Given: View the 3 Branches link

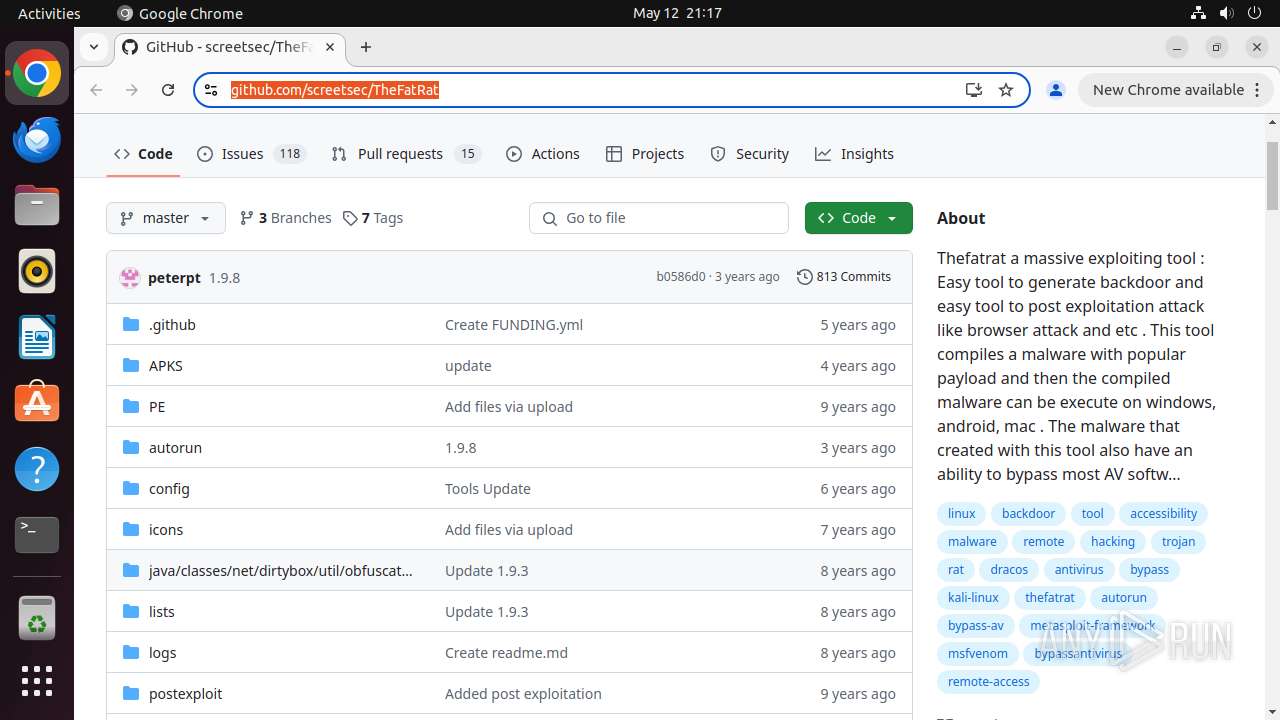Looking at the screenshot, I should pyautogui.click(x=285, y=218).
